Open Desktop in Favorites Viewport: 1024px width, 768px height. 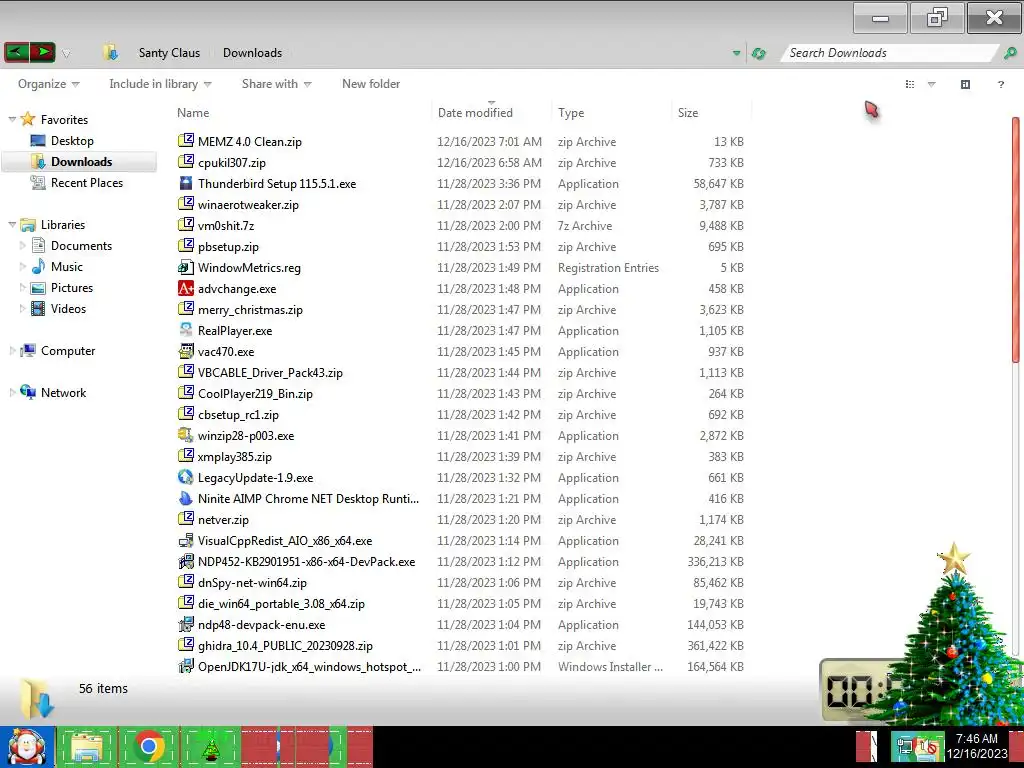[x=72, y=140]
